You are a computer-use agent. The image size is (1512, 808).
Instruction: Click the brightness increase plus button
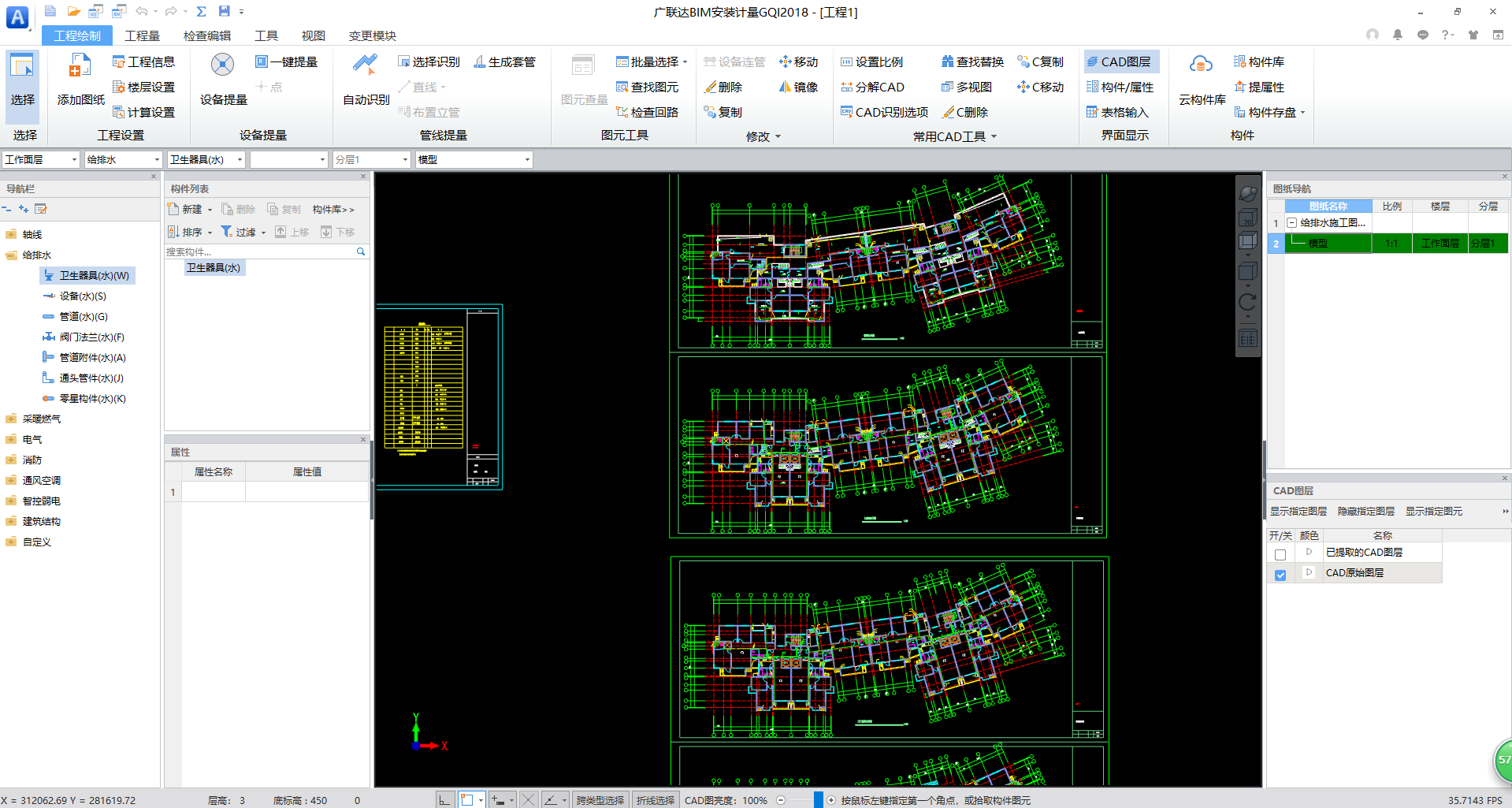coord(830,800)
